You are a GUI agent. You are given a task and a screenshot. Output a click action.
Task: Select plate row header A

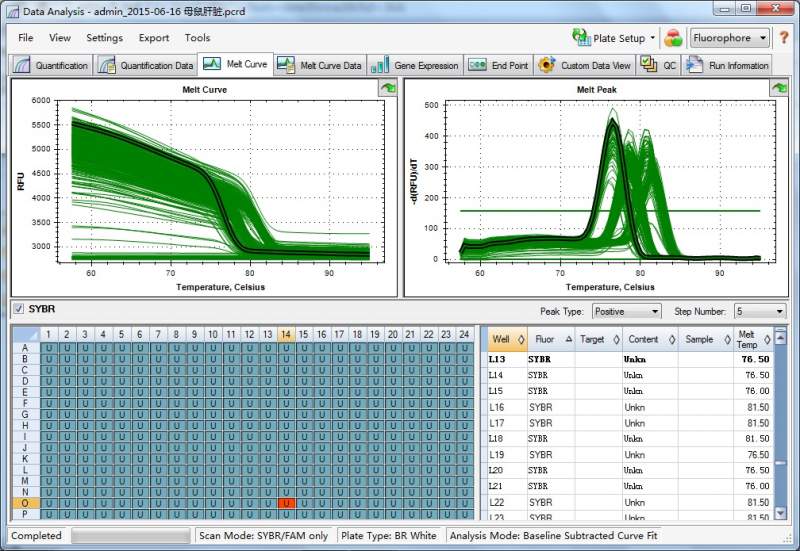25,348
